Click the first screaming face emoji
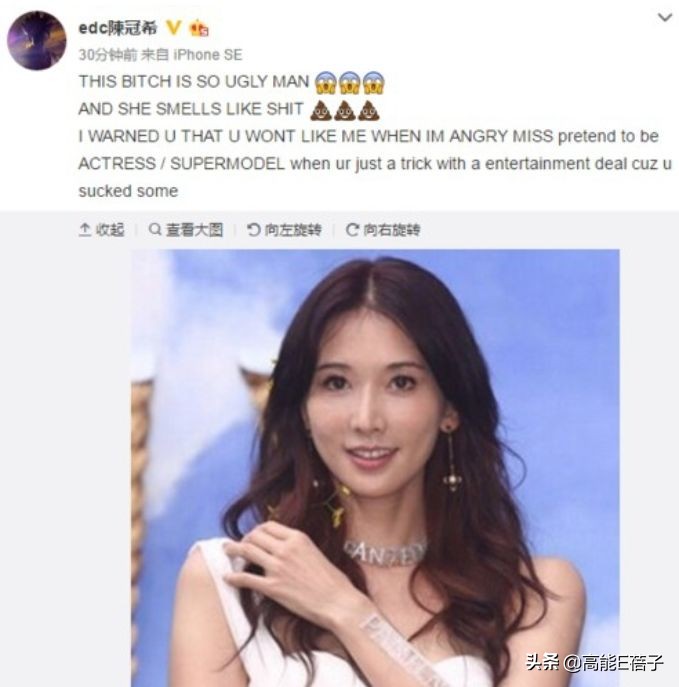 [326, 82]
